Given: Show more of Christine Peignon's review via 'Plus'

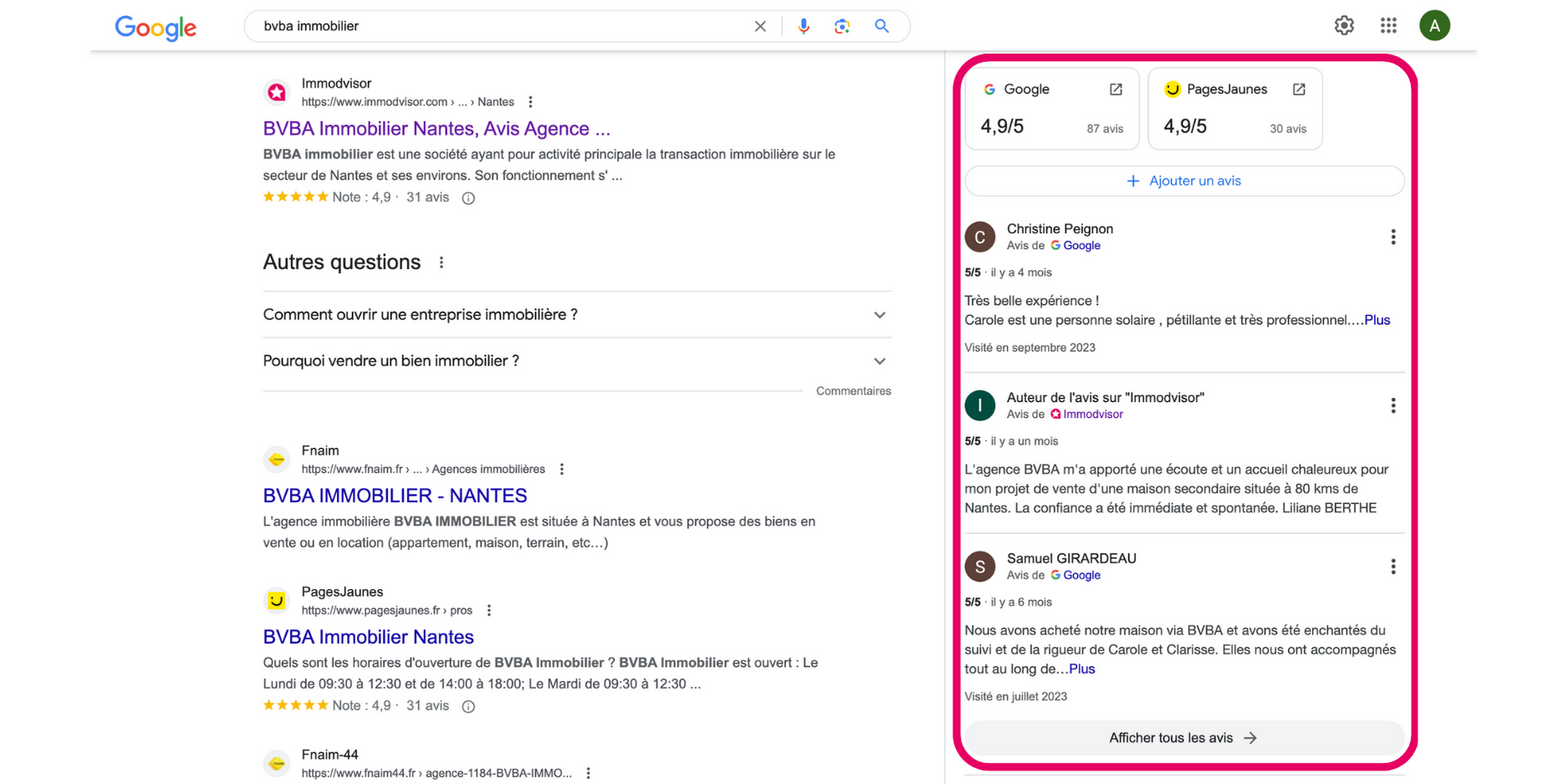Looking at the screenshot, I should (x=1376, y=319).
